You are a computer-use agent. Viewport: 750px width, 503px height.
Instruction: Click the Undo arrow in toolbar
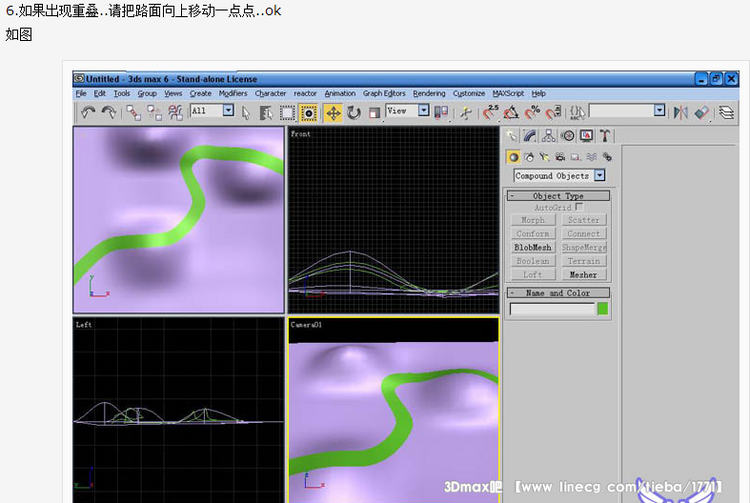pos(87,113)
